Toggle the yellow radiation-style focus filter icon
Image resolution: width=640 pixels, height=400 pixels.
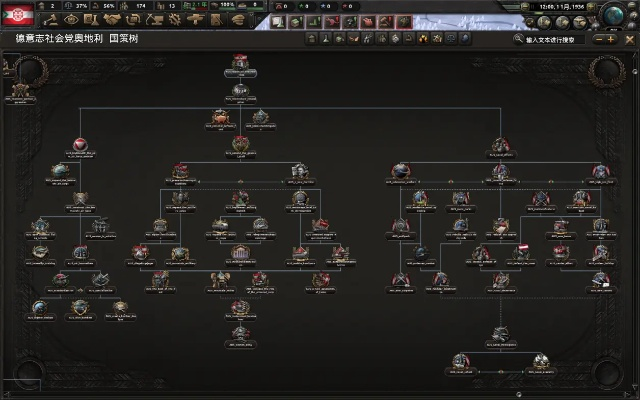click(424, 40)
